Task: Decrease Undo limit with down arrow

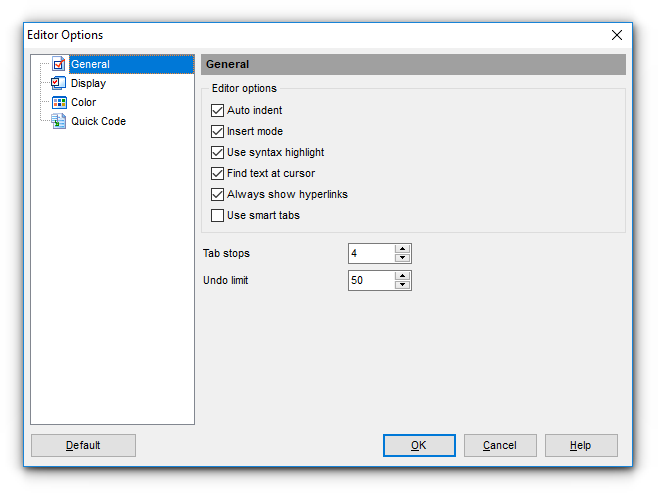Action: pyautogui.click(x=402, y=285)
